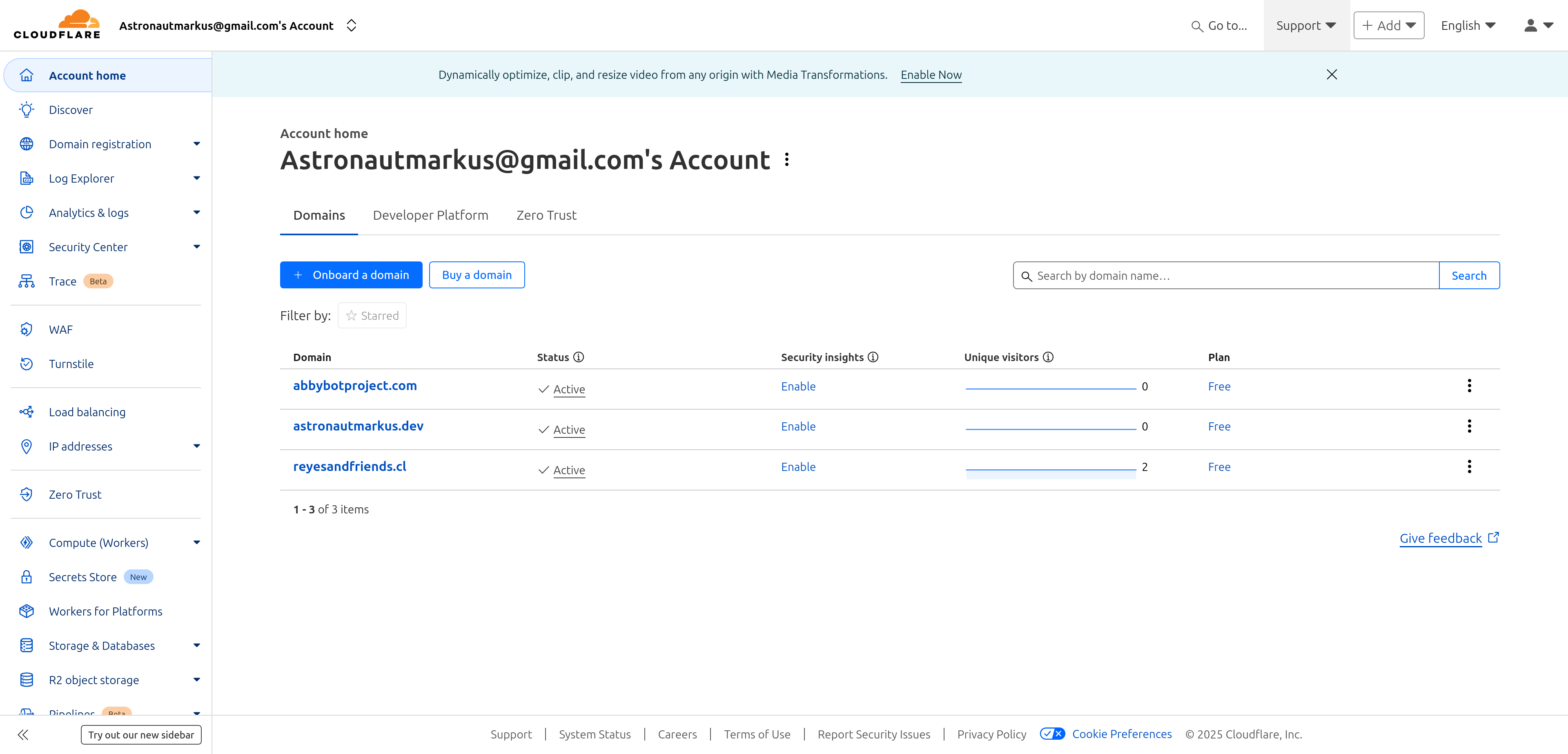Open the Discover sidebar section
This screenshot has width=1568, height=754.
click(71, 109)
